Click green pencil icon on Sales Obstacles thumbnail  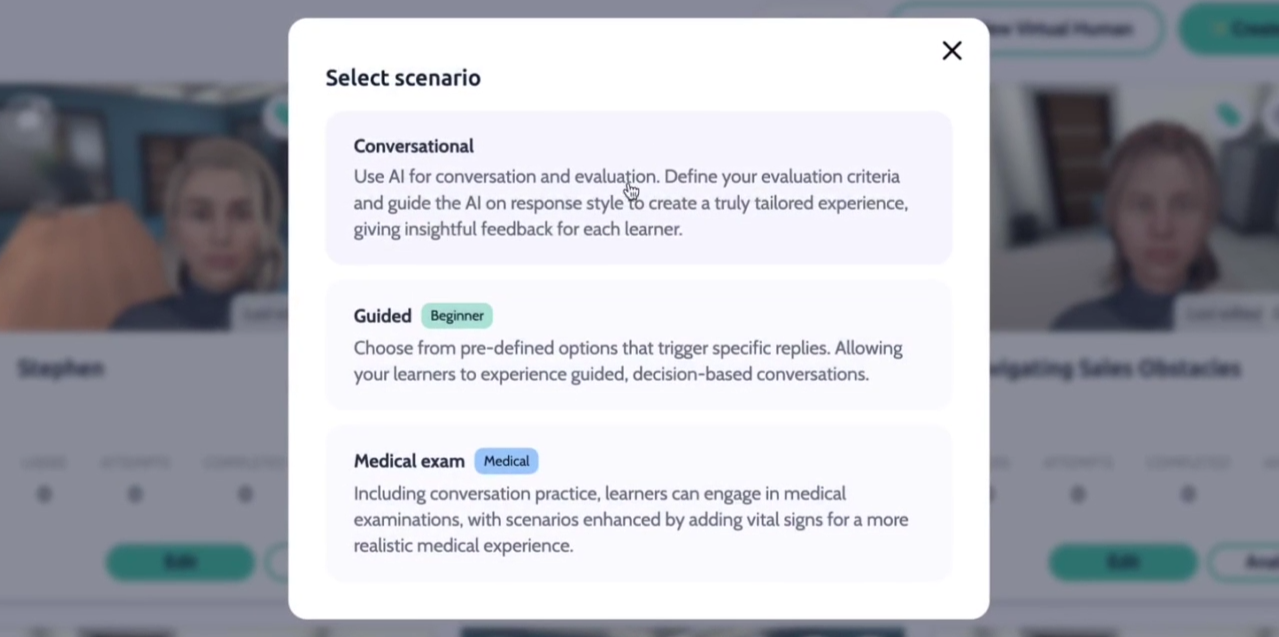1229,117
